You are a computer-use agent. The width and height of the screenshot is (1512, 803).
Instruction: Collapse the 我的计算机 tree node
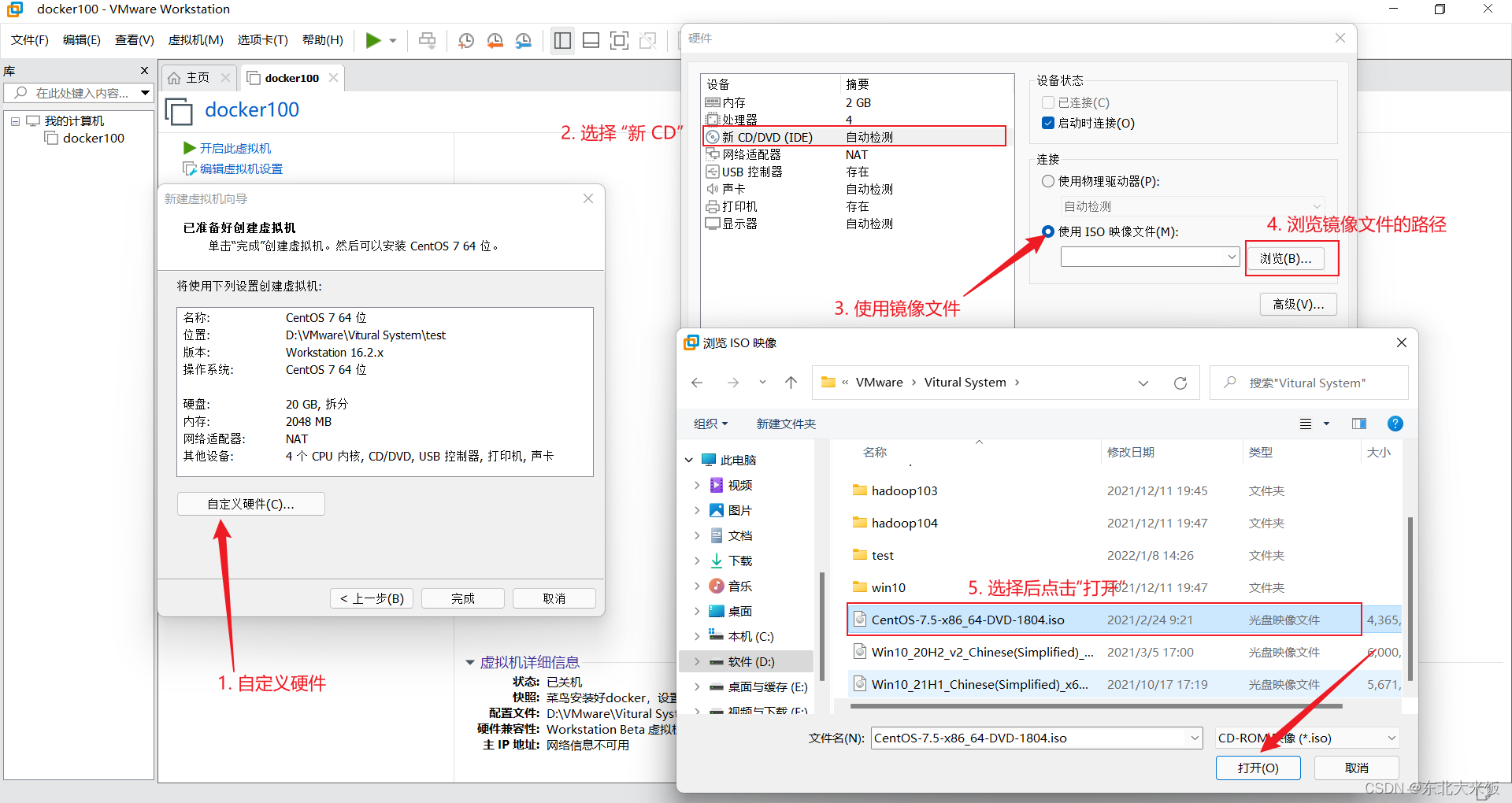click(x=15, y=121)
